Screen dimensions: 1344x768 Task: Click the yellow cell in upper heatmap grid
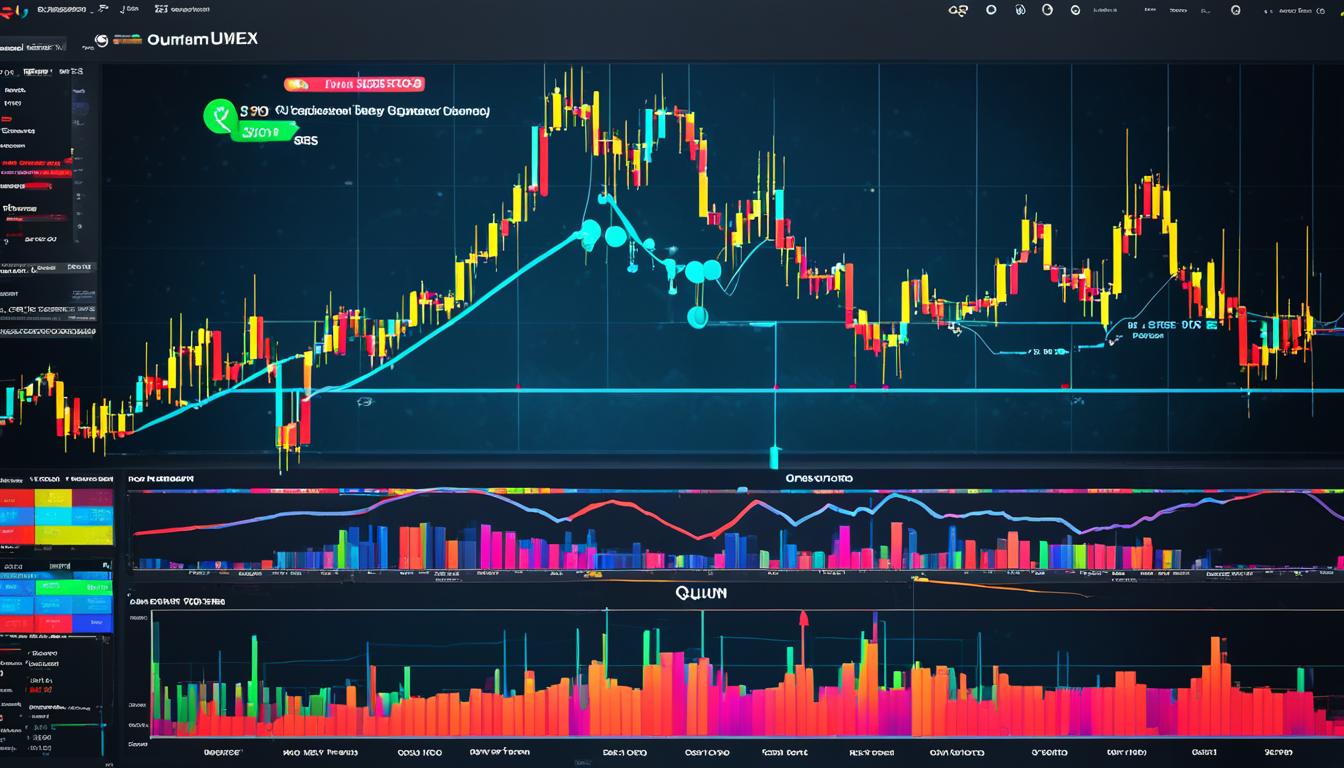(x=53, y=497)
